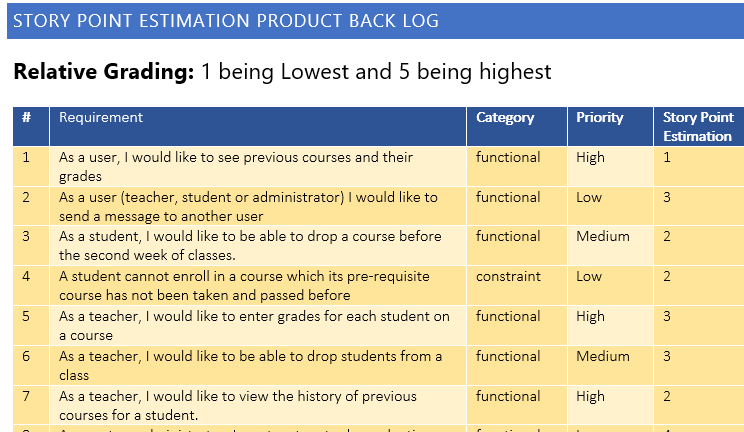Select the requirement about dropping students from a class
The image size is (744, 432).
click(x=250, y=365)
